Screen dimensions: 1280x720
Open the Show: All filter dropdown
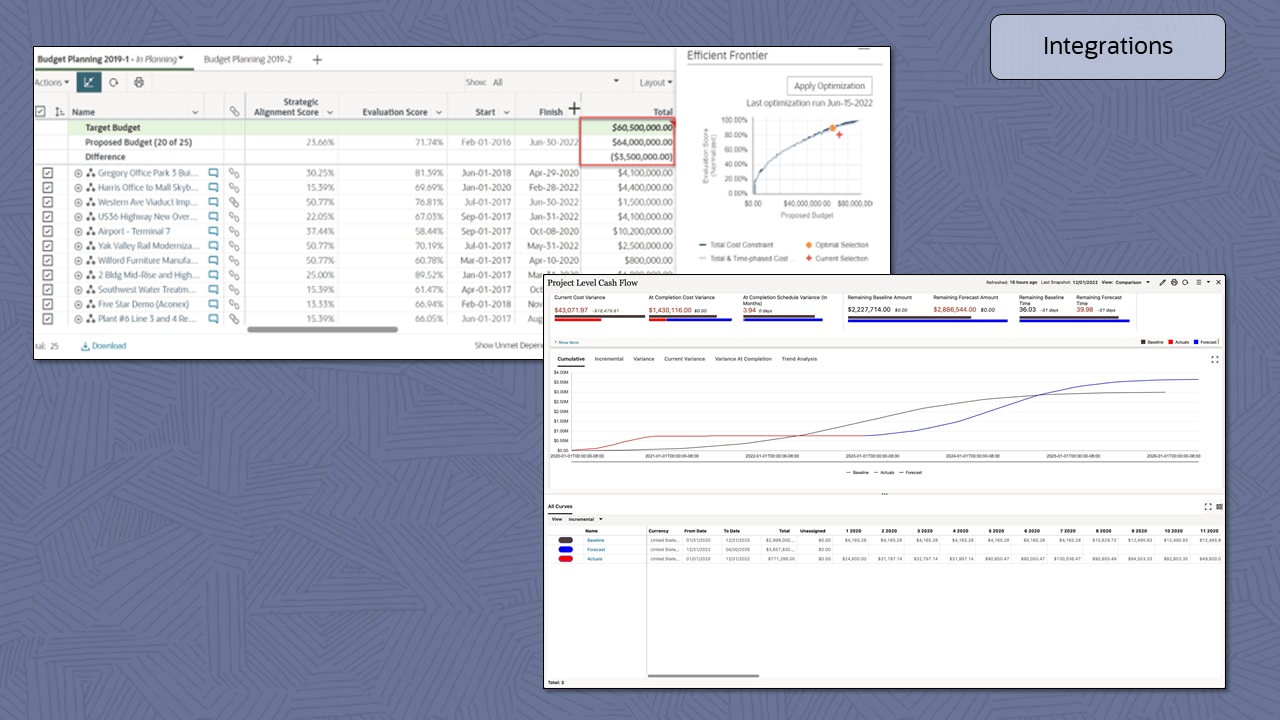[x=615, y=81]
